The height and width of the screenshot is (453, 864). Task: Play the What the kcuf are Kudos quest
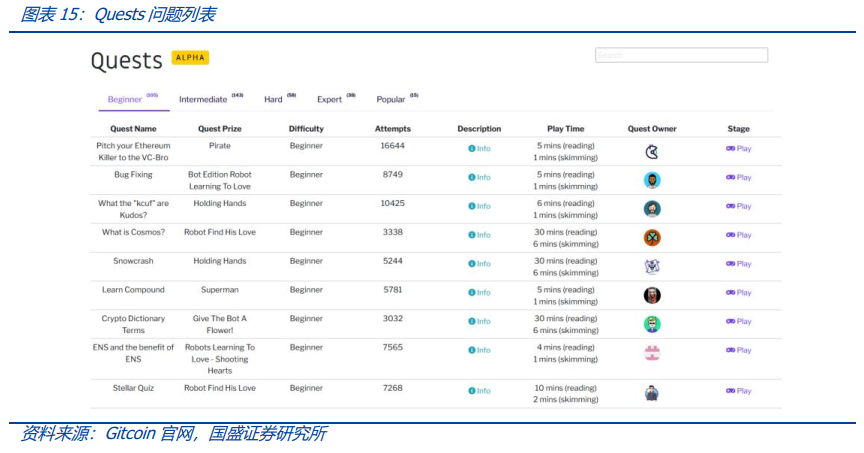point(738,206)
